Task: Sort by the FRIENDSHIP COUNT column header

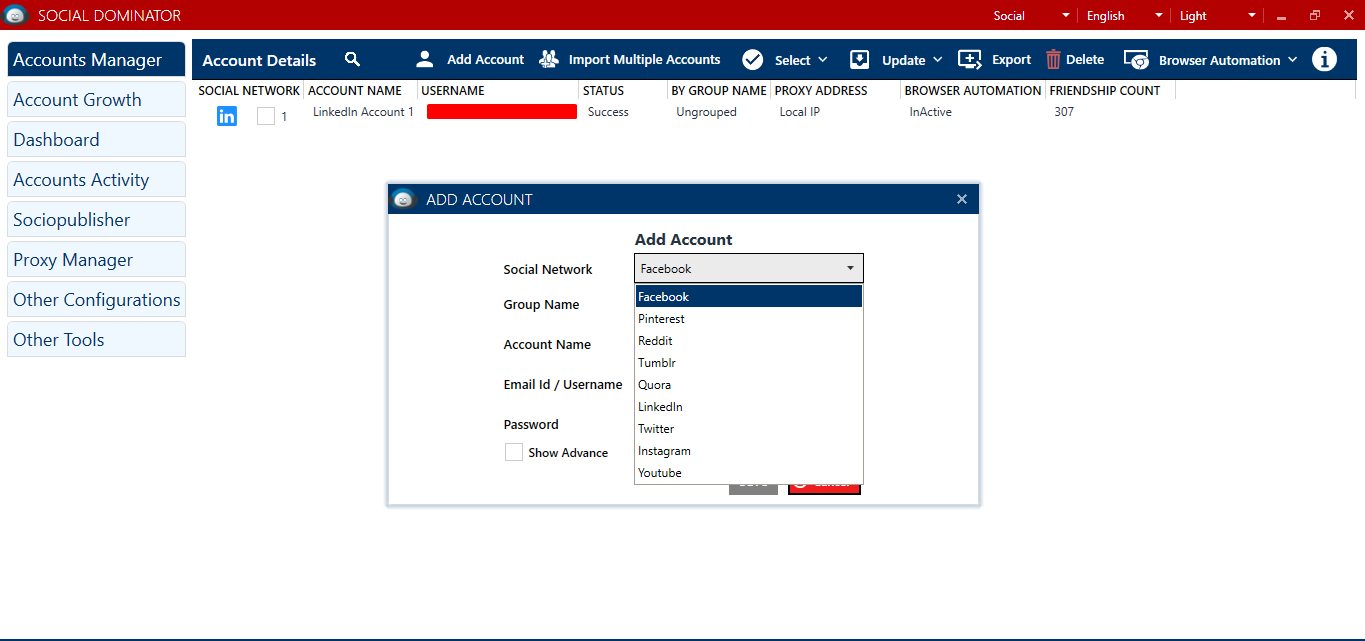Action: (x=1104, y=90)
